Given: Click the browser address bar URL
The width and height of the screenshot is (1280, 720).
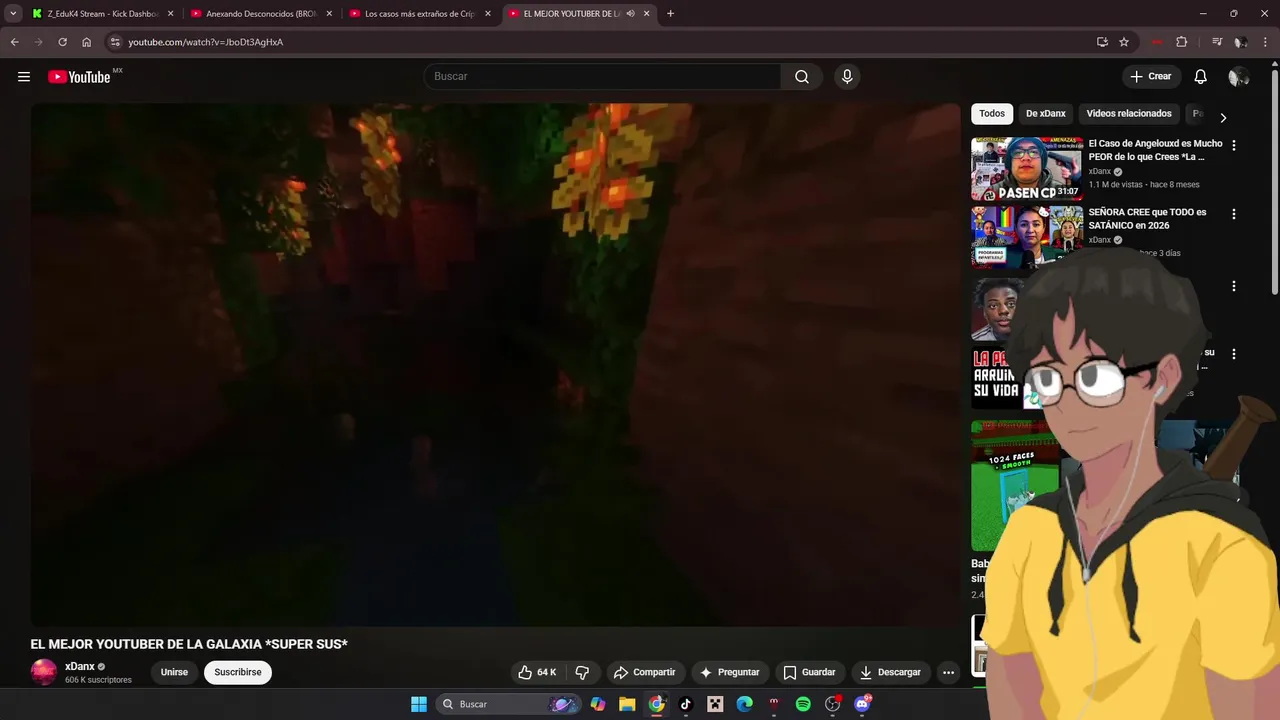Looking at the screenshot, I should pyautogui.click(x=205, y=42).
